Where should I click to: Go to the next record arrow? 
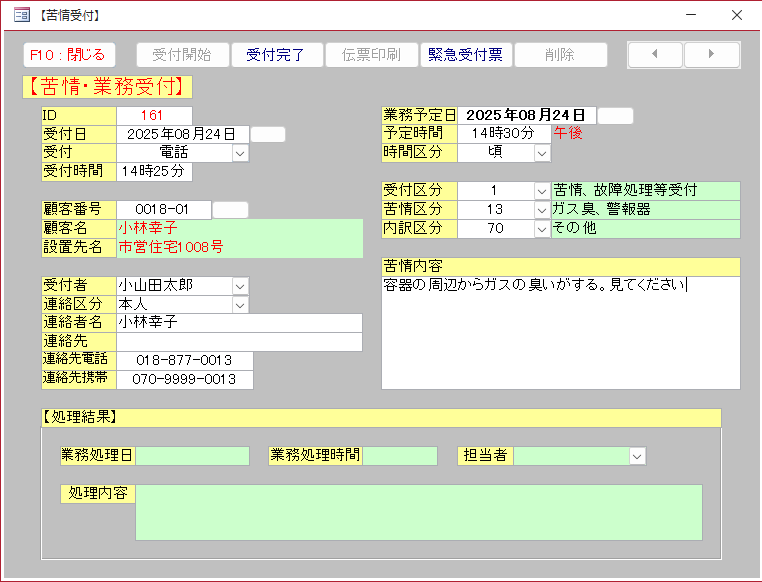(x=712, y=55)
